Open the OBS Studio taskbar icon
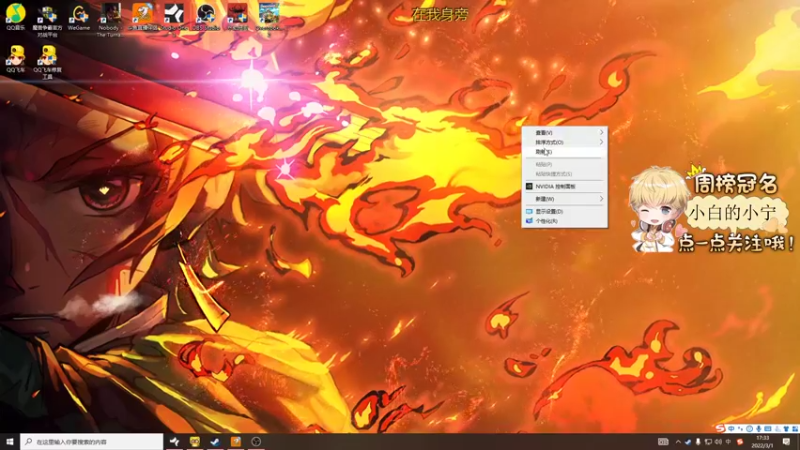 [x=256, y=441]
